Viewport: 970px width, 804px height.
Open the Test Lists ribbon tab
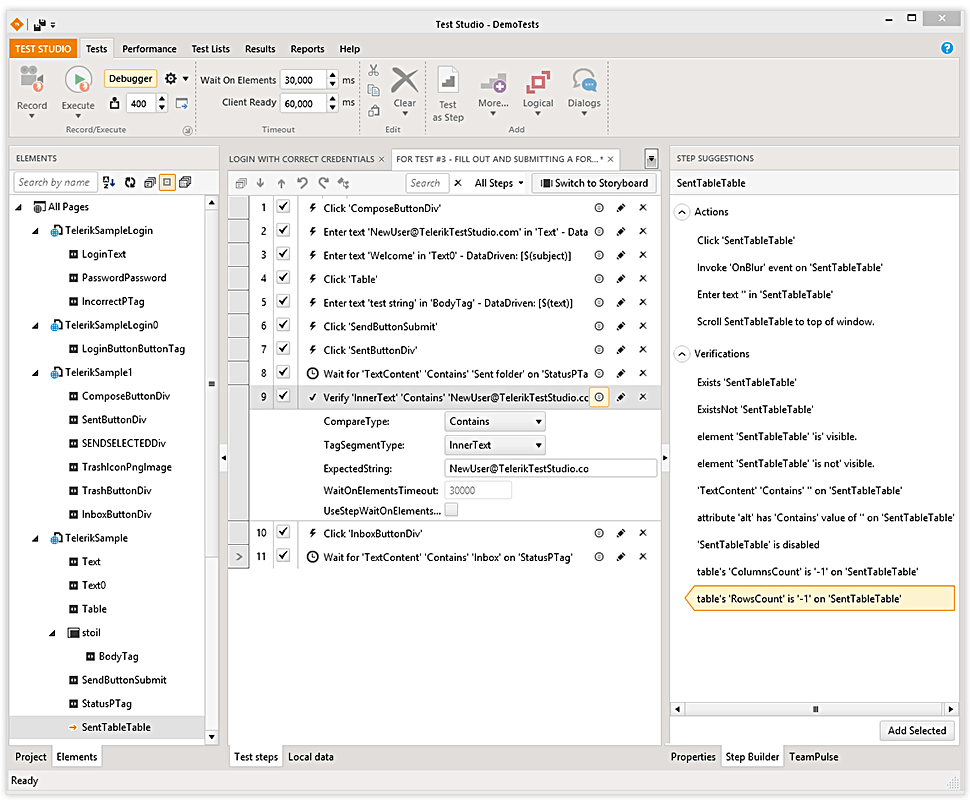[210, 49]
